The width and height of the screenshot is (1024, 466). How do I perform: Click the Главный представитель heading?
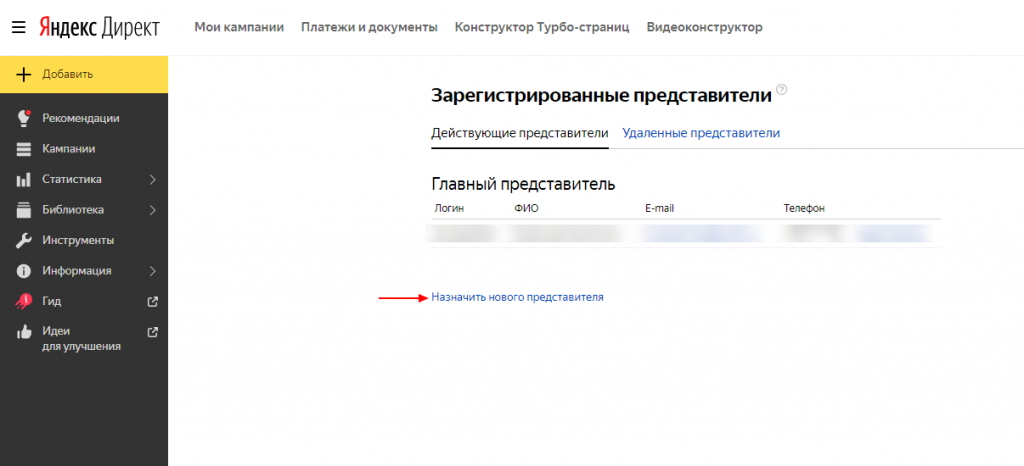click(523, 184)
